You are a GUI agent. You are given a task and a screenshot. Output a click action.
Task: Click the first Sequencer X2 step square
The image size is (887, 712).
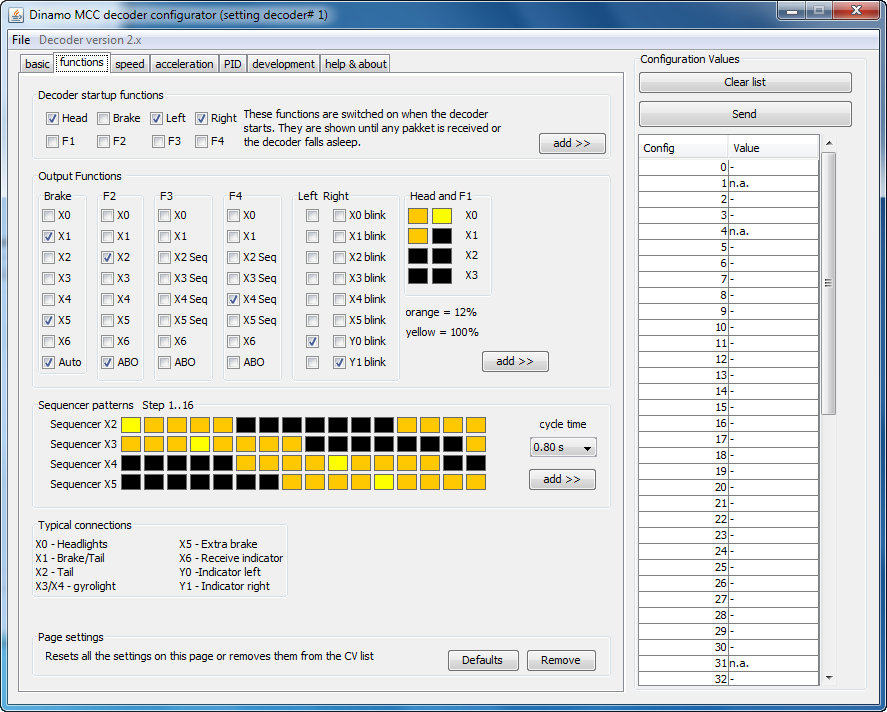131,425
